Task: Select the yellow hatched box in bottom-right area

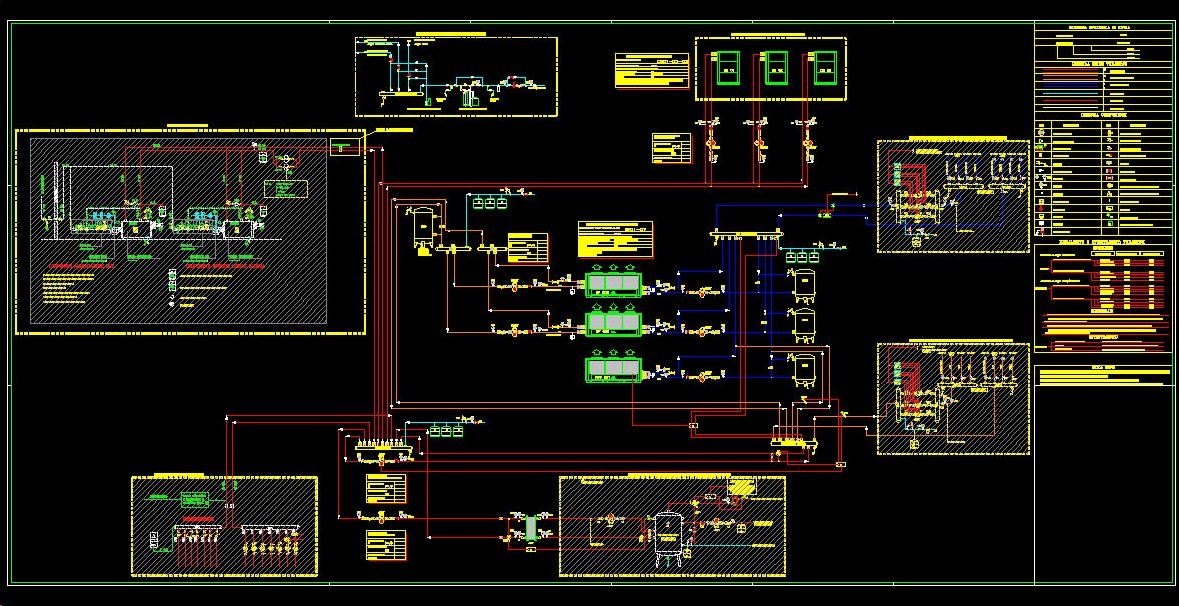Action: 742,486
